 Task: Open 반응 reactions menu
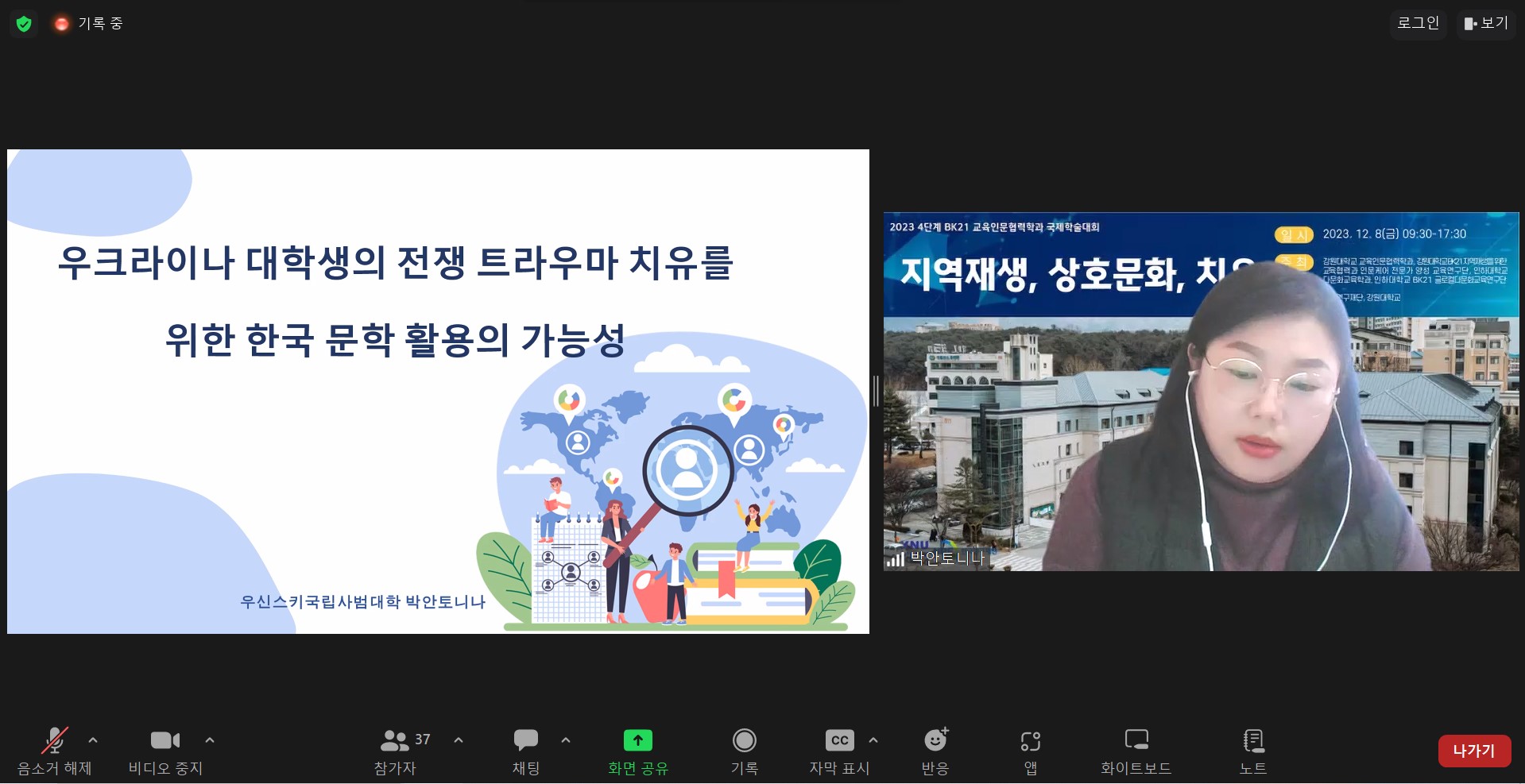(935, 751)
